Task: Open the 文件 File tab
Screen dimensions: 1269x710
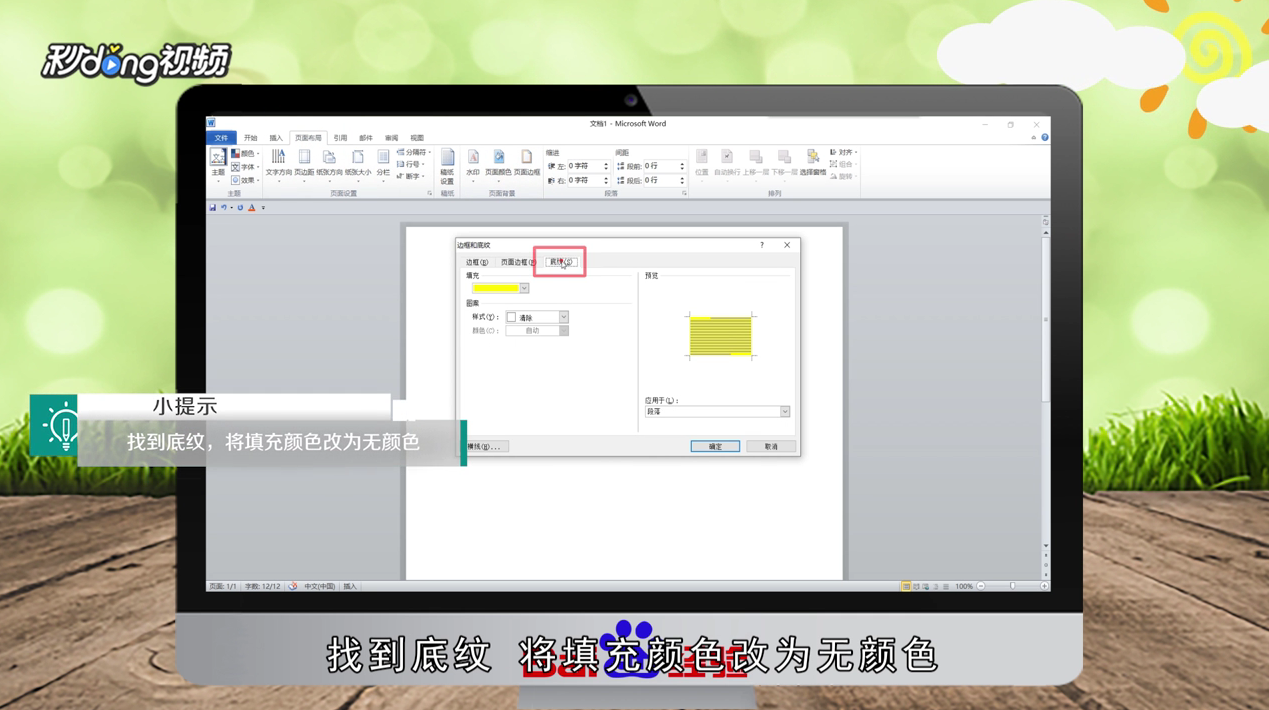Action: [x=221, y=138]
